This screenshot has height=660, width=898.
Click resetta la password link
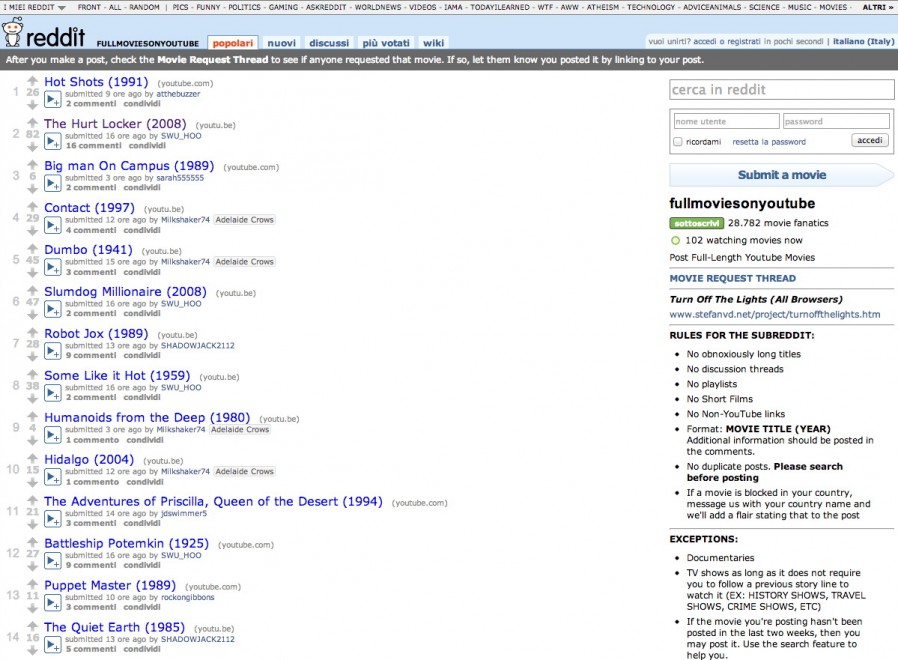pos(769,142)
